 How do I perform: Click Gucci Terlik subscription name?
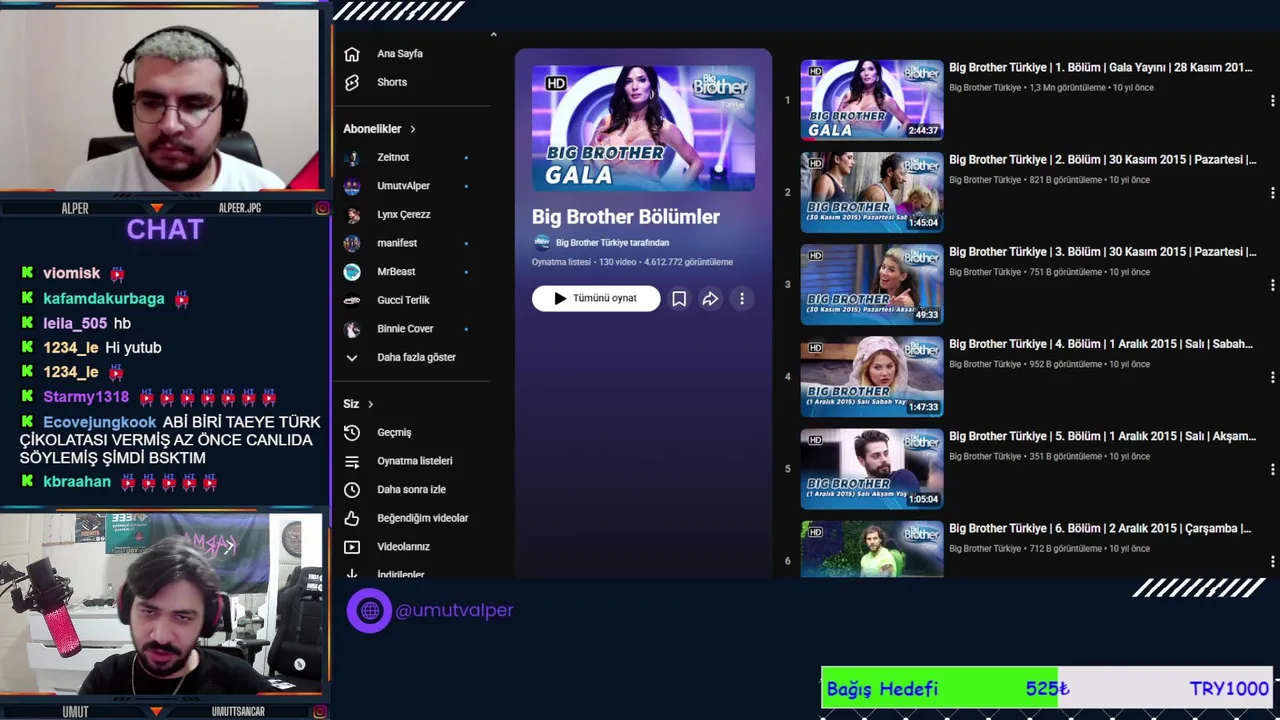(x=403, y=300)
